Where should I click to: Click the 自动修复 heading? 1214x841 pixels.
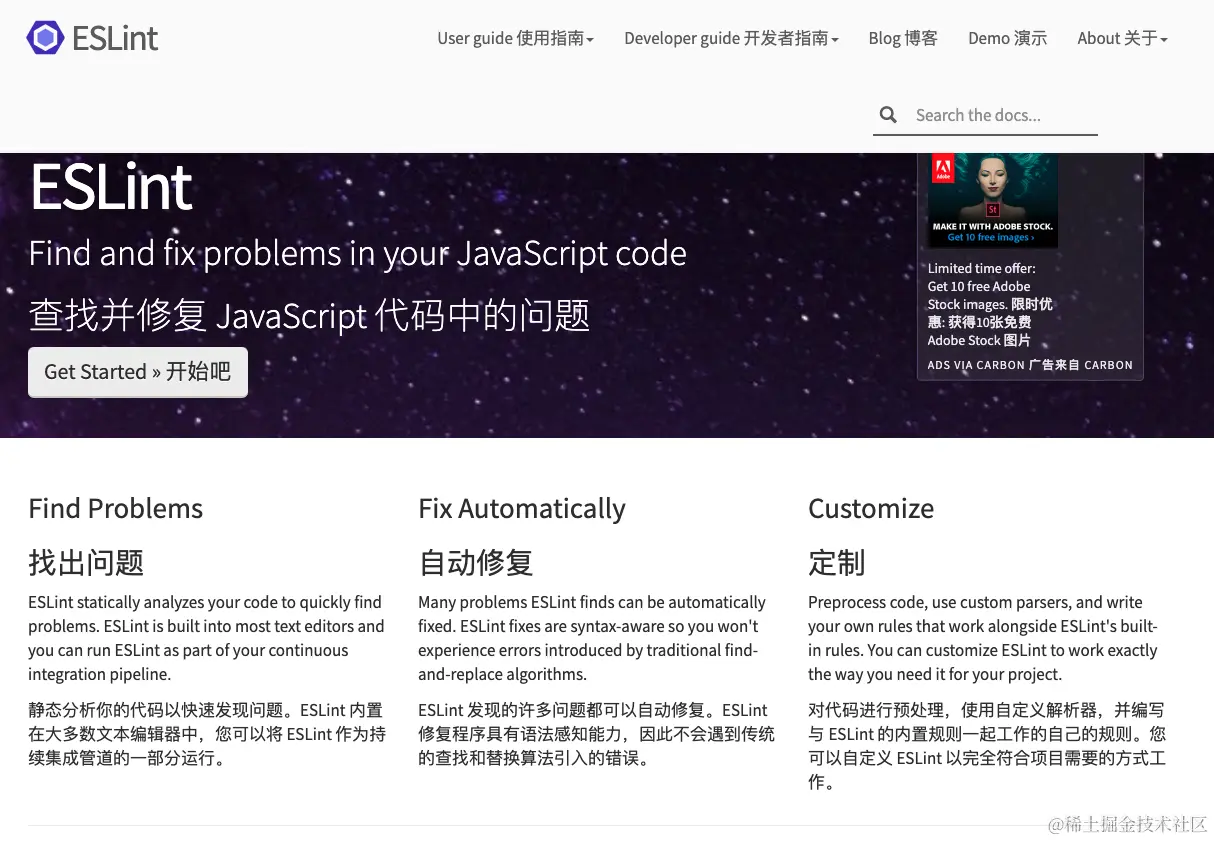tap(476, 562)
